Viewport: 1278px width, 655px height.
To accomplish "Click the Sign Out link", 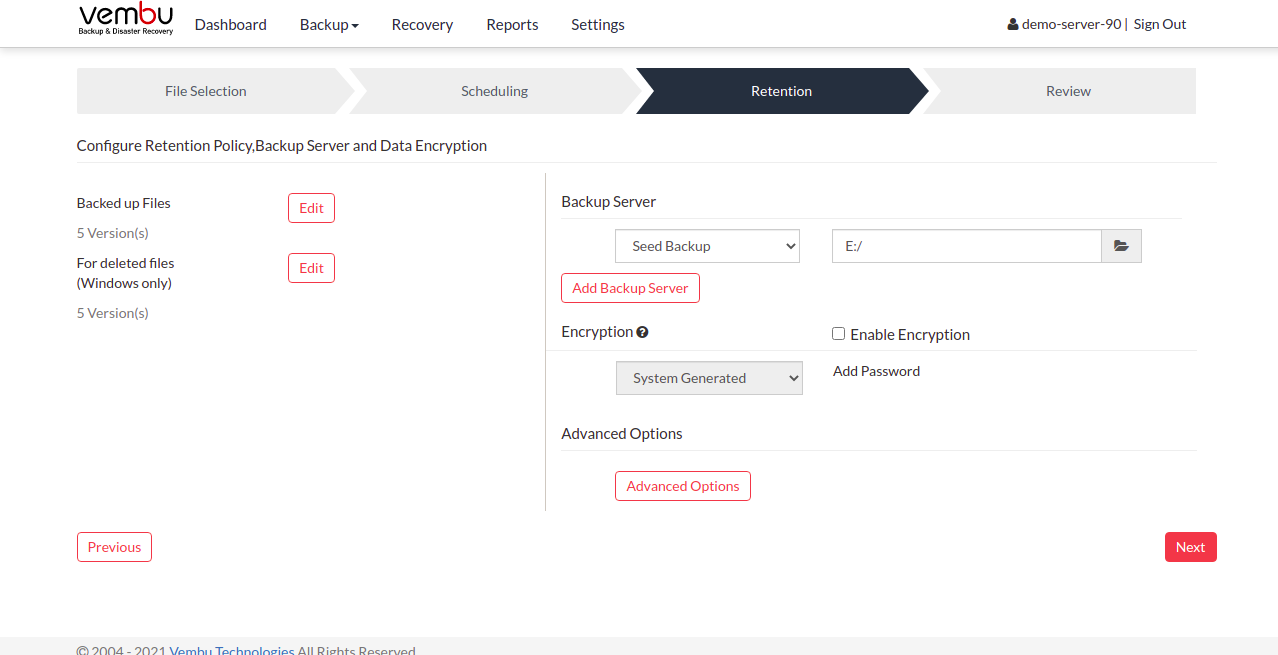I will point(1160,25).
